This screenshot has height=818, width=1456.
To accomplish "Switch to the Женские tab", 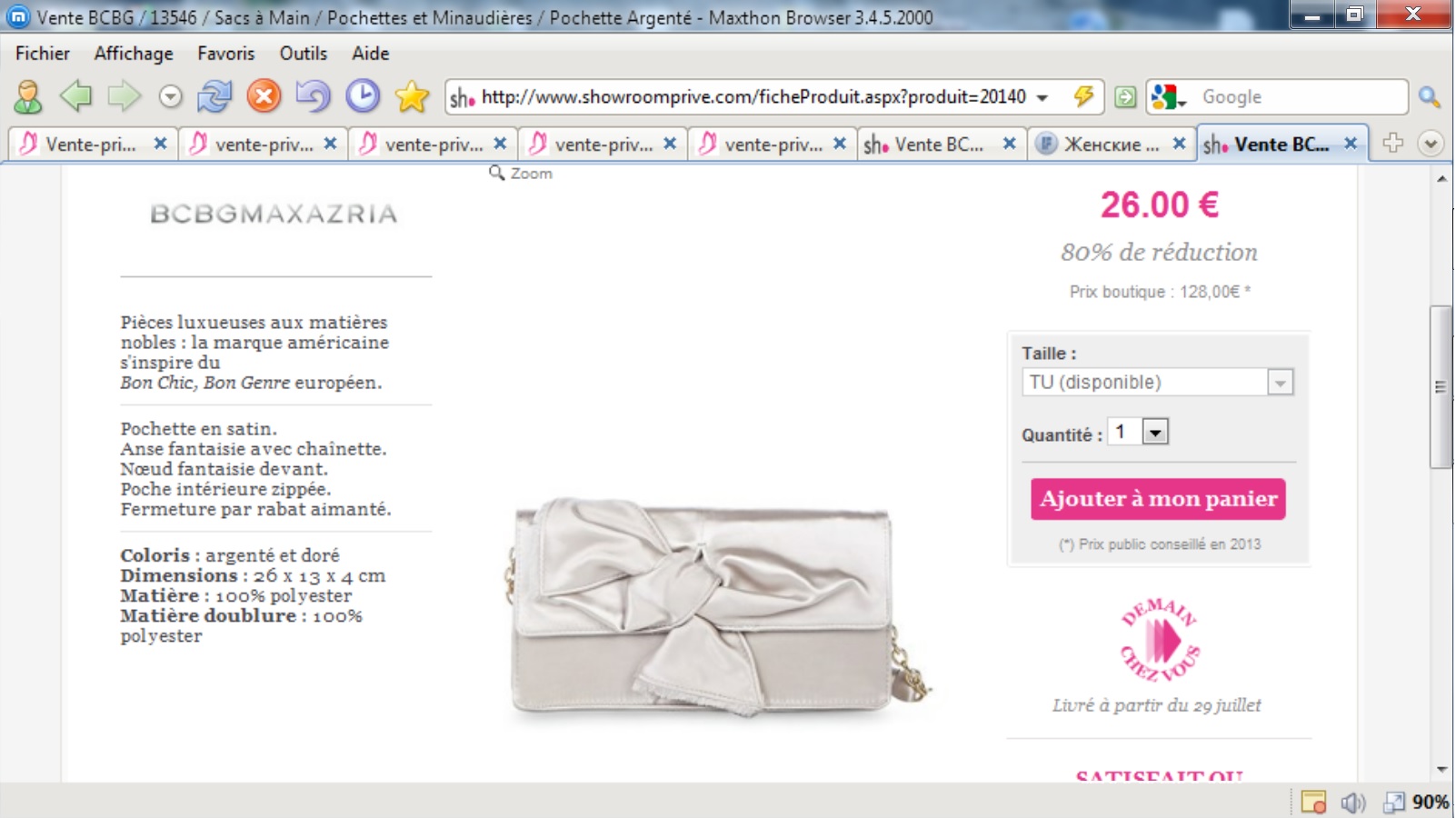I will 1111,145.
